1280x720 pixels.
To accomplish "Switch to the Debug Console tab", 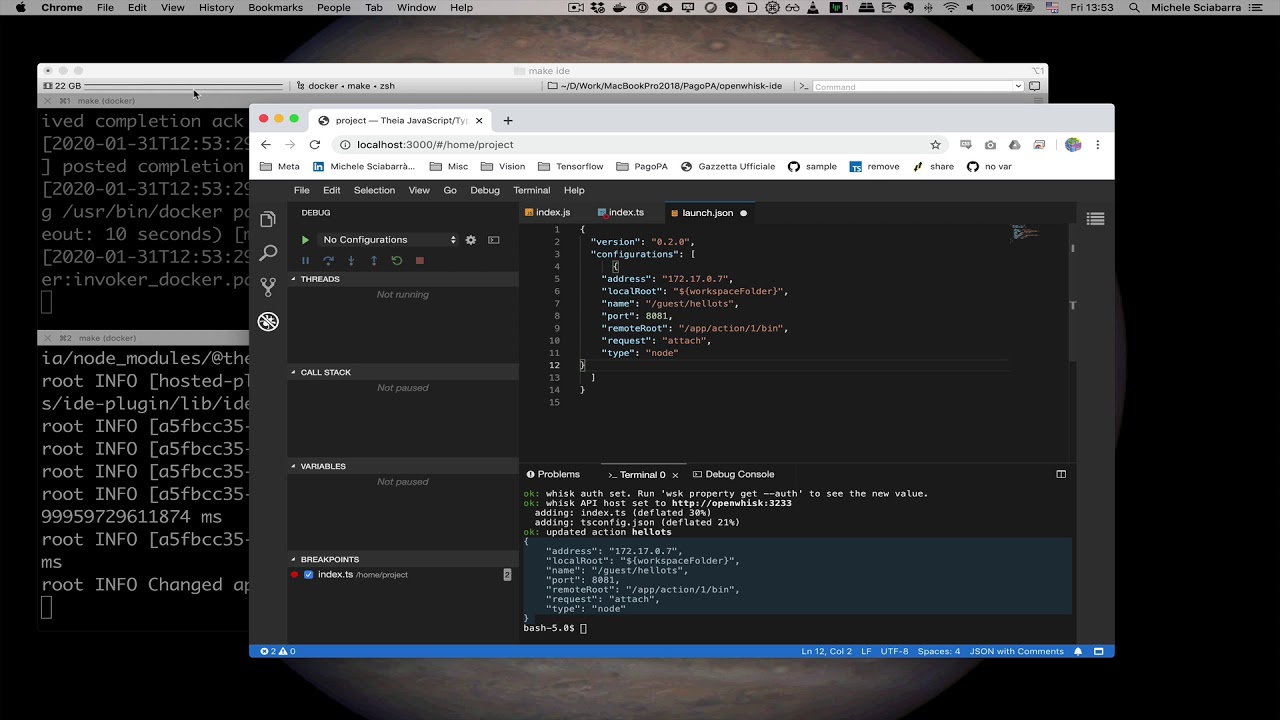I will pos(734,475).
